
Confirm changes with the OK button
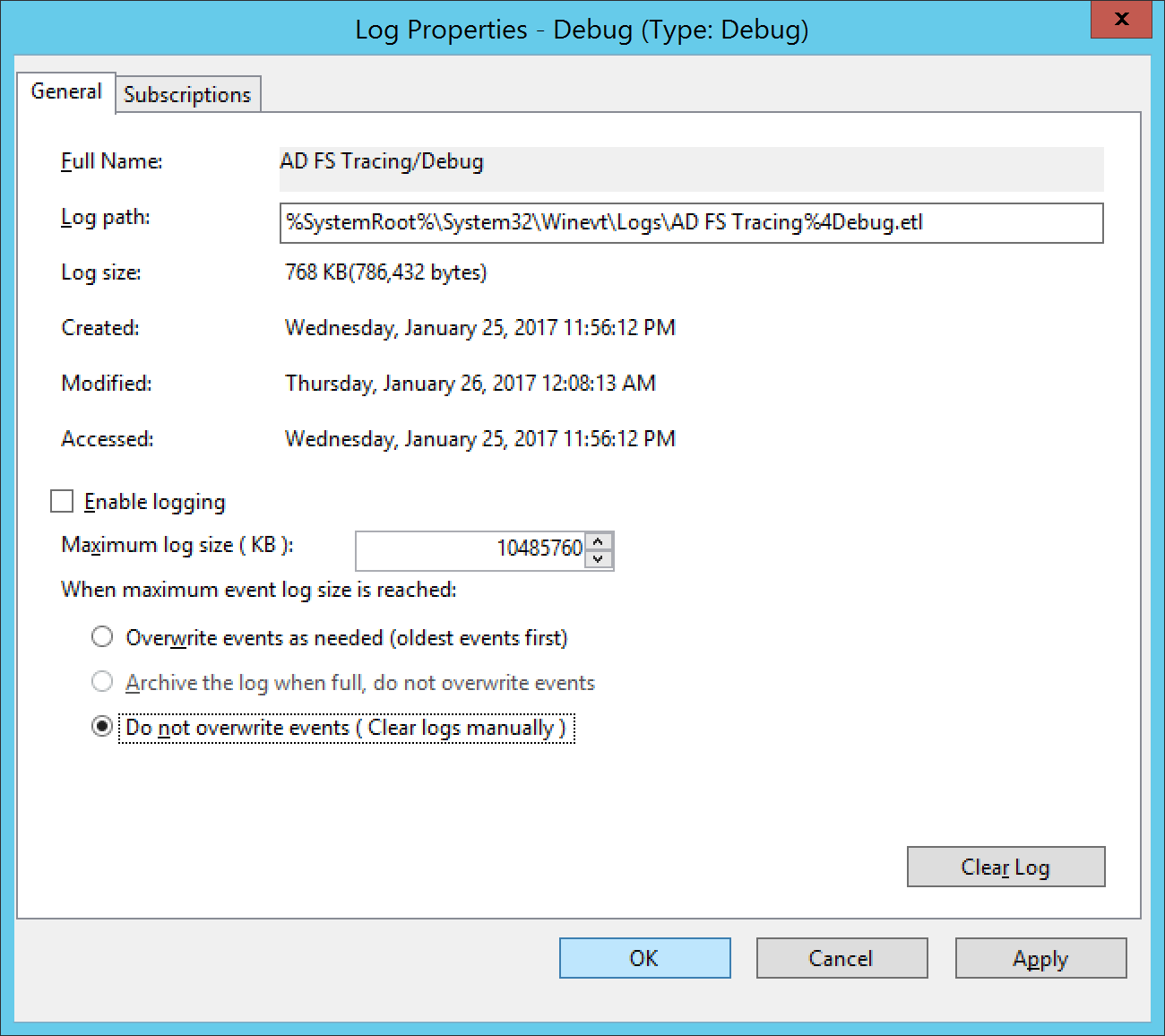pyautogui.click(x=644, y=958)
